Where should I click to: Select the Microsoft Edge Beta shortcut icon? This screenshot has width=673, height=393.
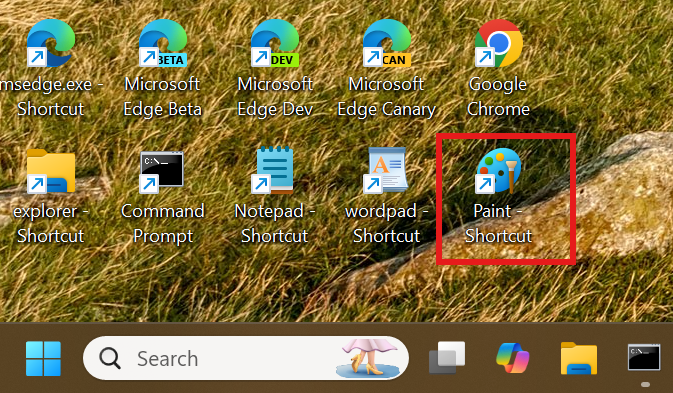point(163,44)
